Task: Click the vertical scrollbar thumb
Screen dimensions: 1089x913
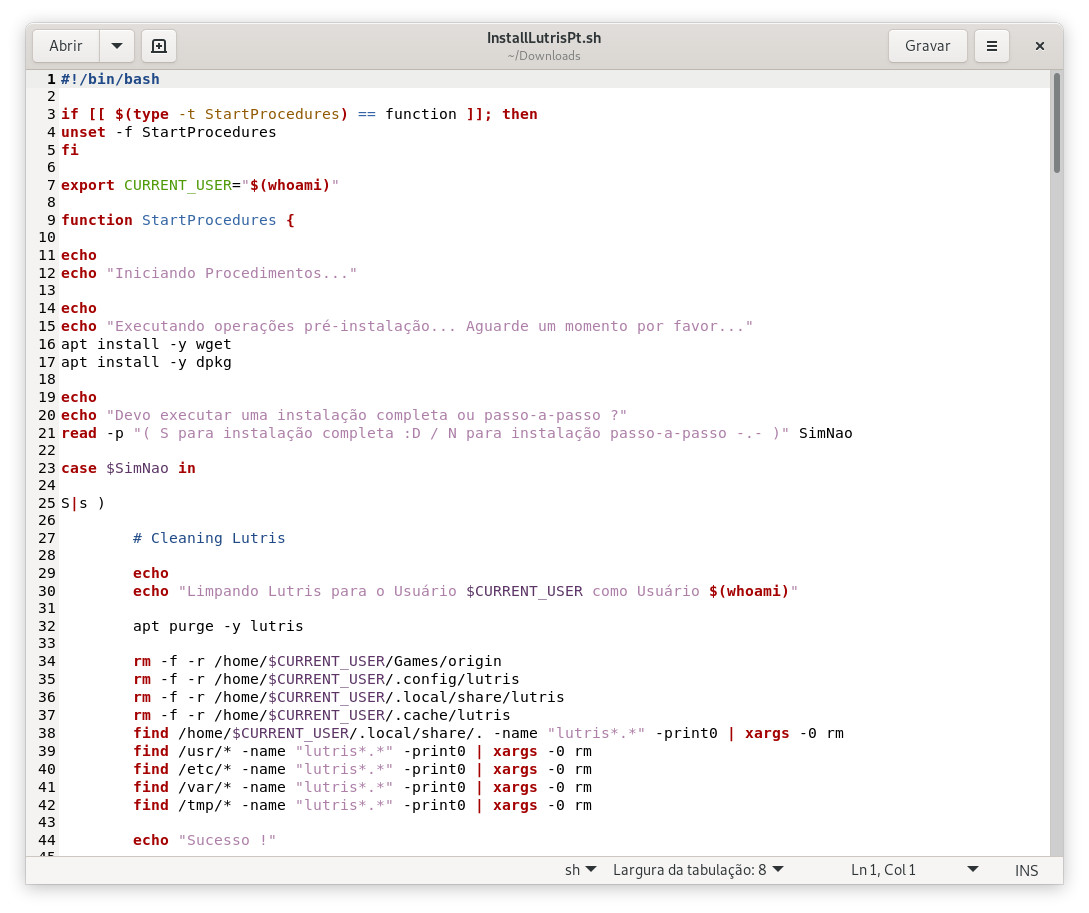Action: 1056,123
